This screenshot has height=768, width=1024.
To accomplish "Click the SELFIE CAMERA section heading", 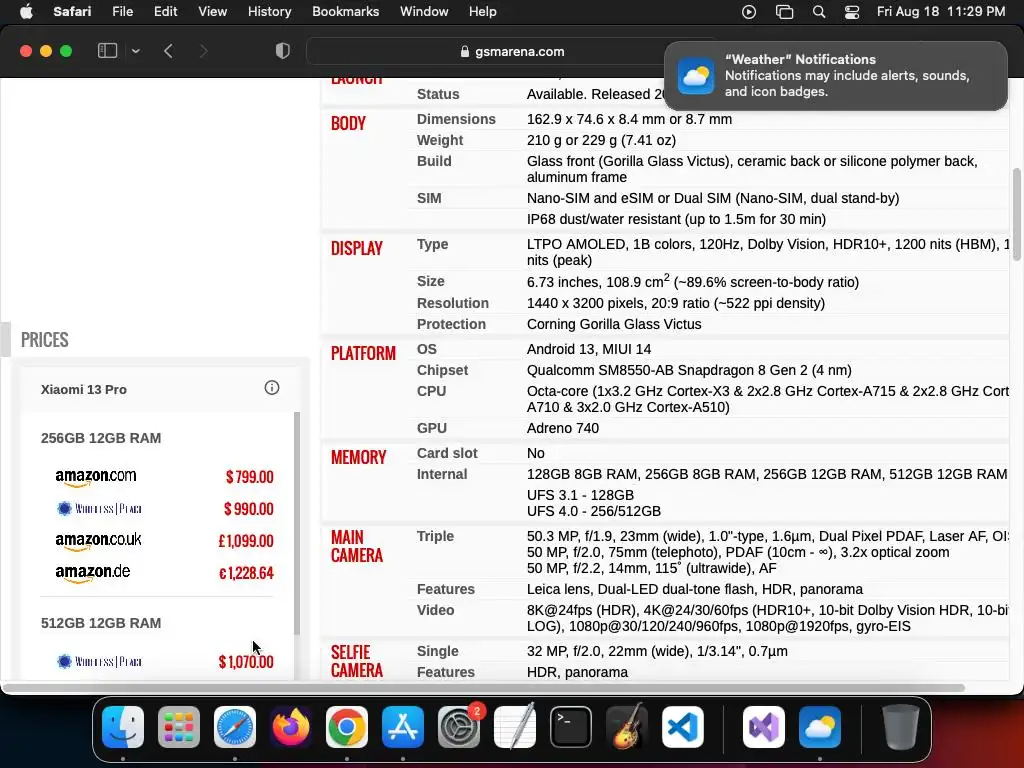I will point(357,661).
